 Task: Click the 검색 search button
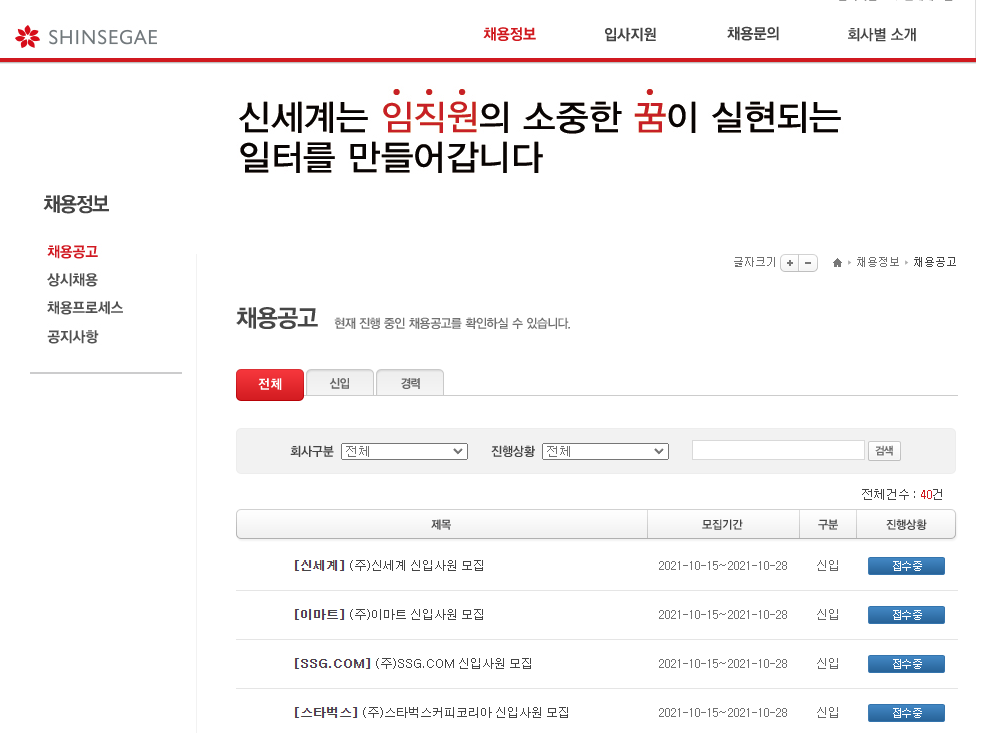[883, 450]
